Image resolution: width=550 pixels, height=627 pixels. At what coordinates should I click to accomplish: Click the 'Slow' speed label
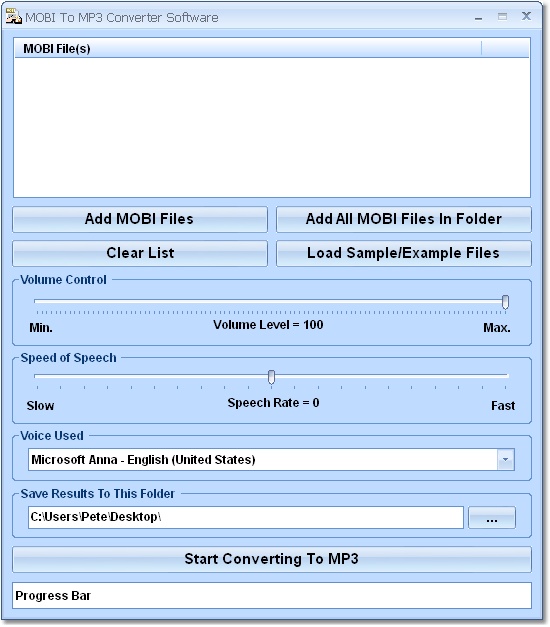(x=40, y=406)
